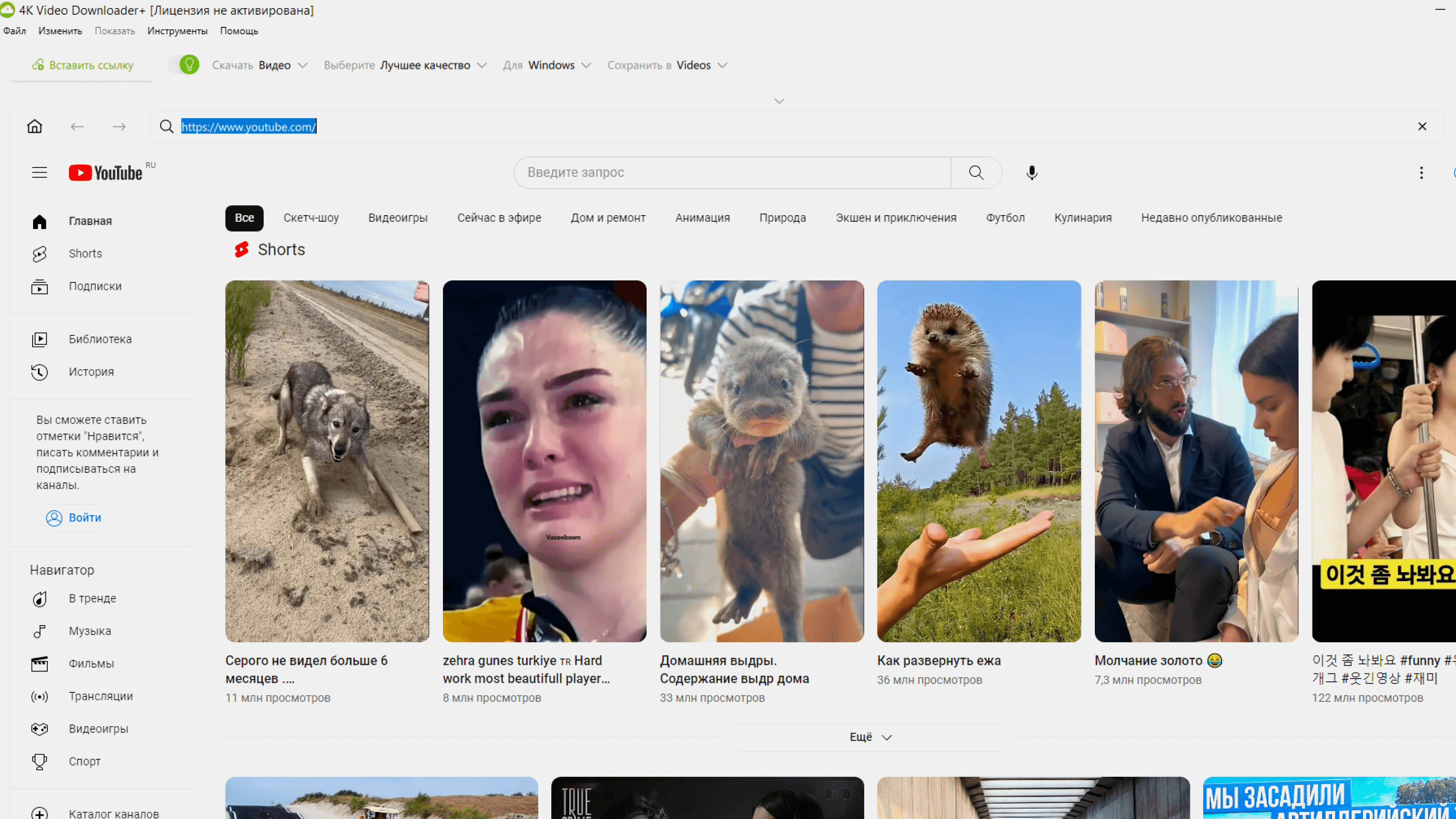1456x819 pixels.
Task: Select the Все filter tab
Action: 243,217
